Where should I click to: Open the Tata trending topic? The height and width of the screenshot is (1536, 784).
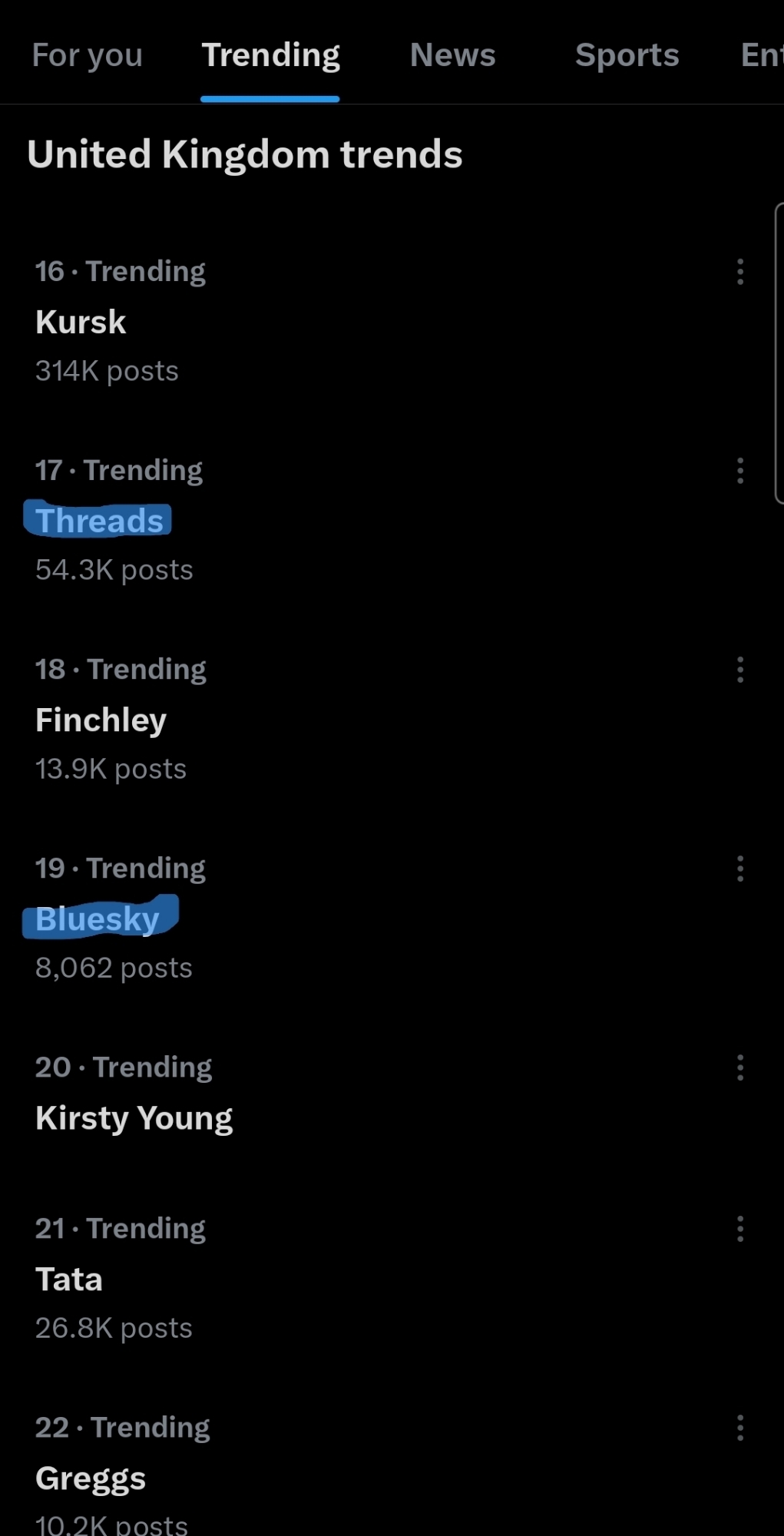(69, 1279)
